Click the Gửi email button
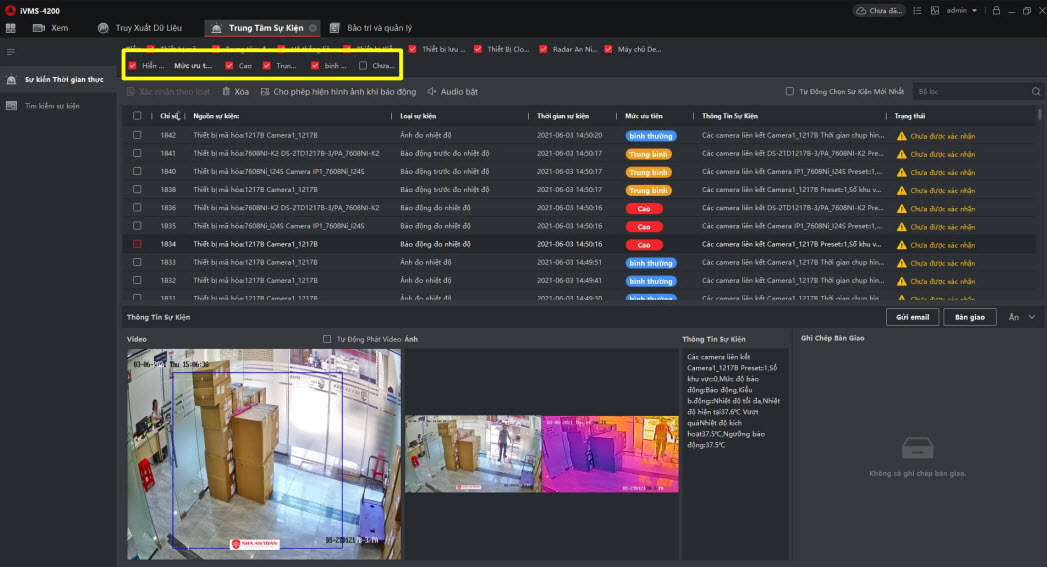This screenshot has width=1047, height=567. pyautogui.click(x=912, y=317)
